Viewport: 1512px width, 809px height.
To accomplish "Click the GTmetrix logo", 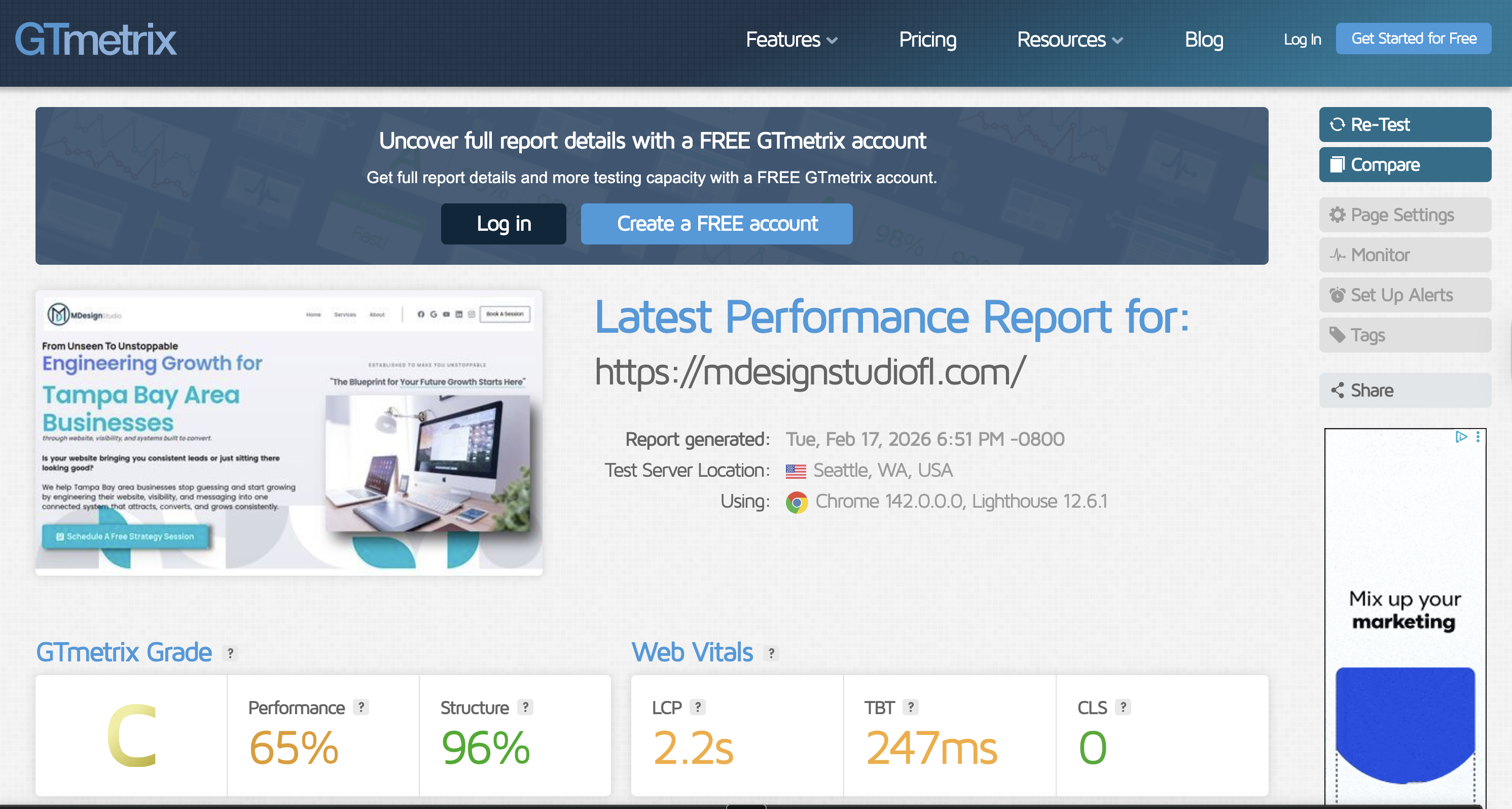I will pyautogui.click(x=95, y=40).
